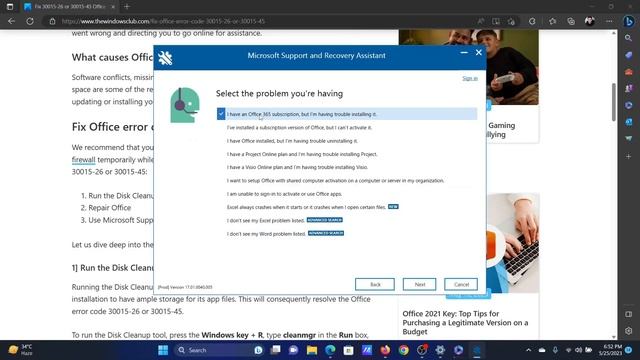Select 'unable to sign-in to activate' option
640x360 pixels.
click(x=284, y=194)
